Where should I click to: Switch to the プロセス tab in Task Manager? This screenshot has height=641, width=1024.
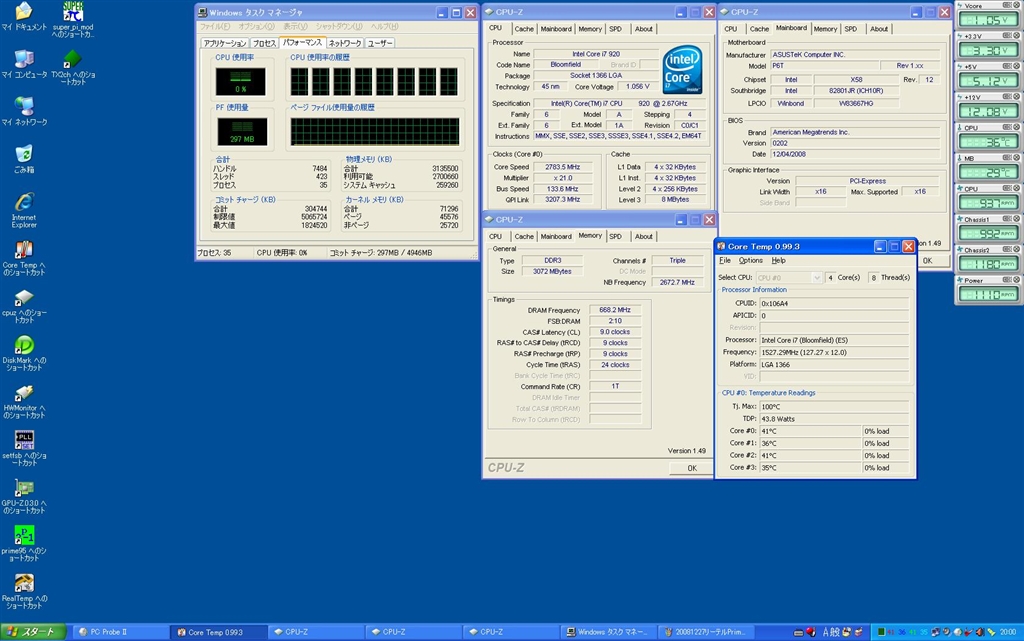tap(264, 43)
